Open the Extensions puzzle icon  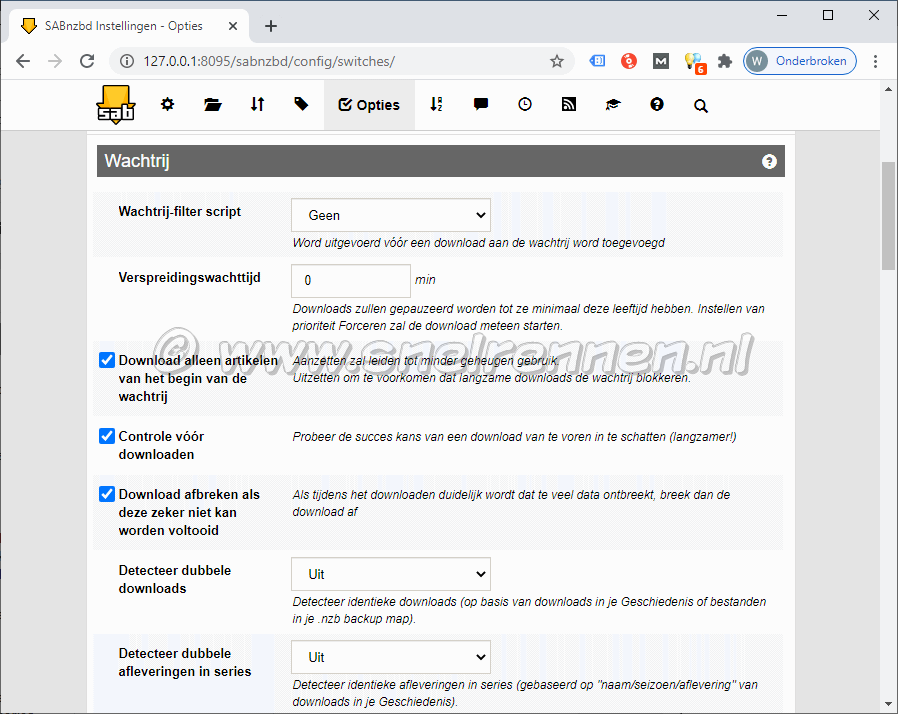pyautogui.click(x=725, y=61)
